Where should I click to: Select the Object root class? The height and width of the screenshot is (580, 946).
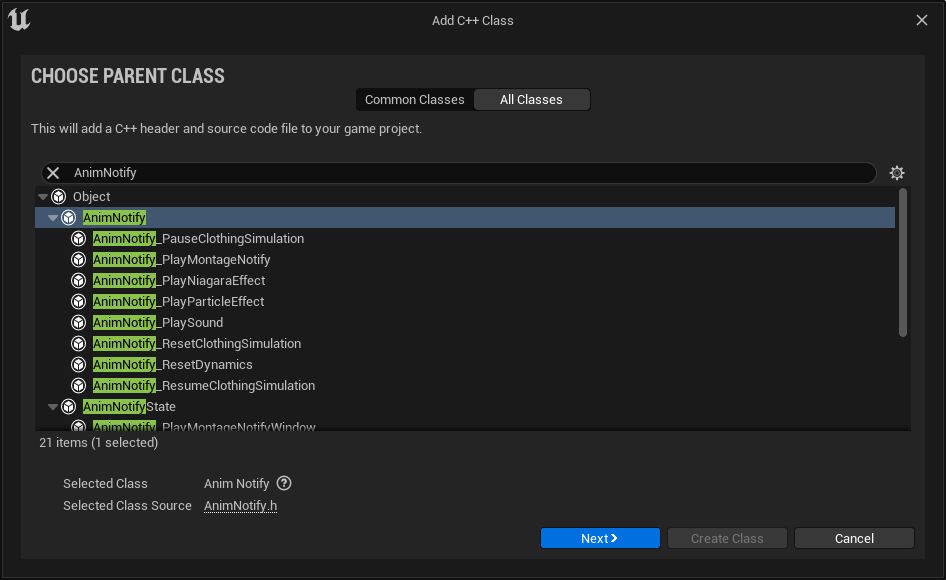coord(465,197)
